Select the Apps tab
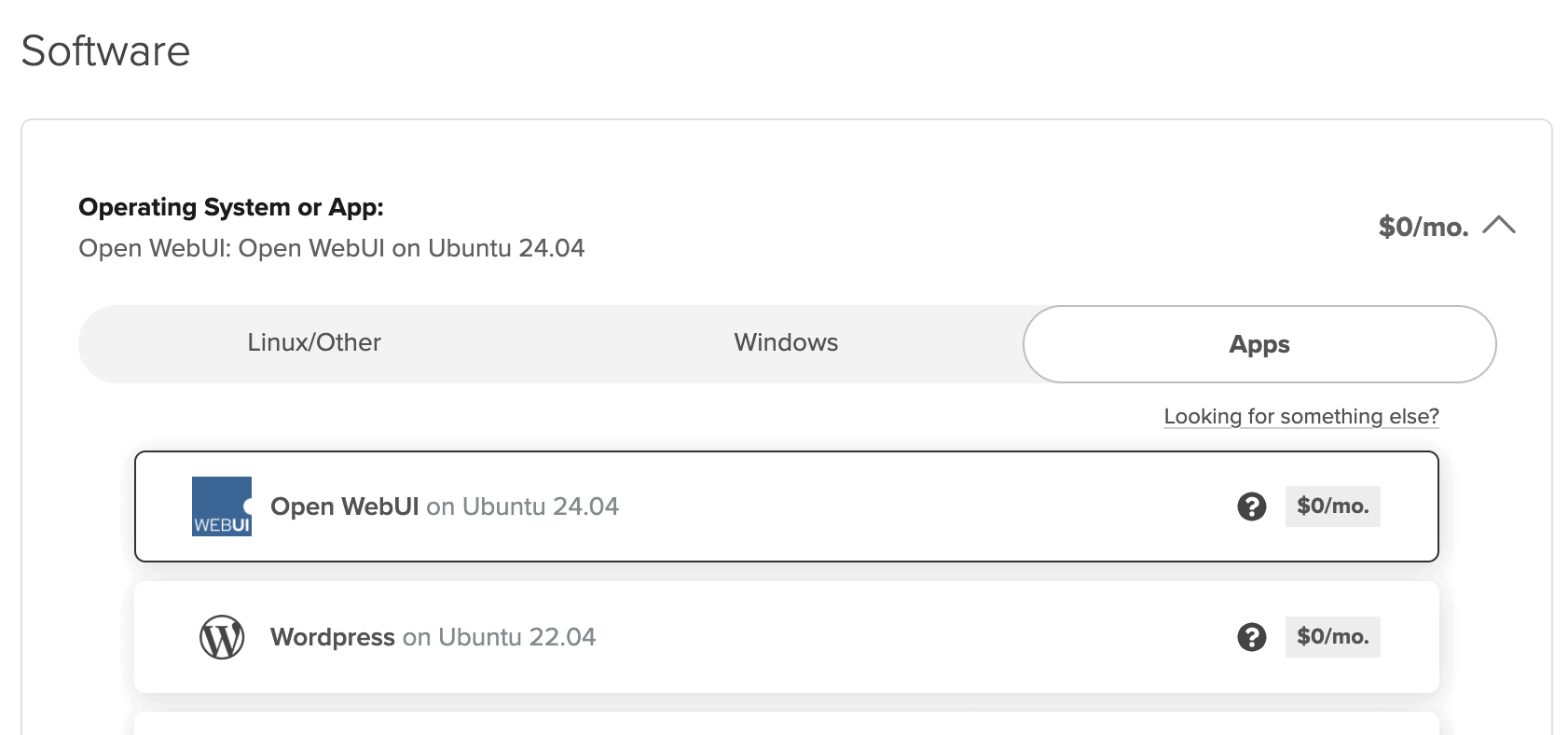Image resolution: width=1568 pixels, height=735 pixels. [x=1259, y=344]
